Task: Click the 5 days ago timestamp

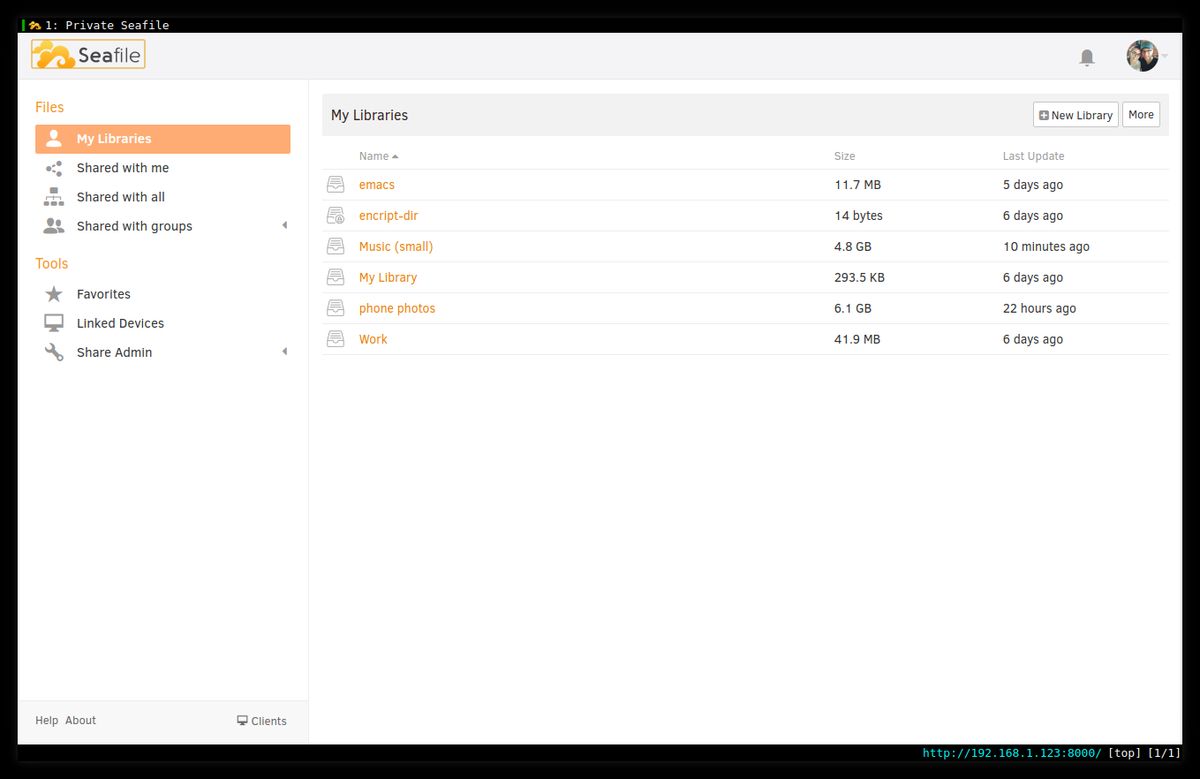Action: point(1033,185)
